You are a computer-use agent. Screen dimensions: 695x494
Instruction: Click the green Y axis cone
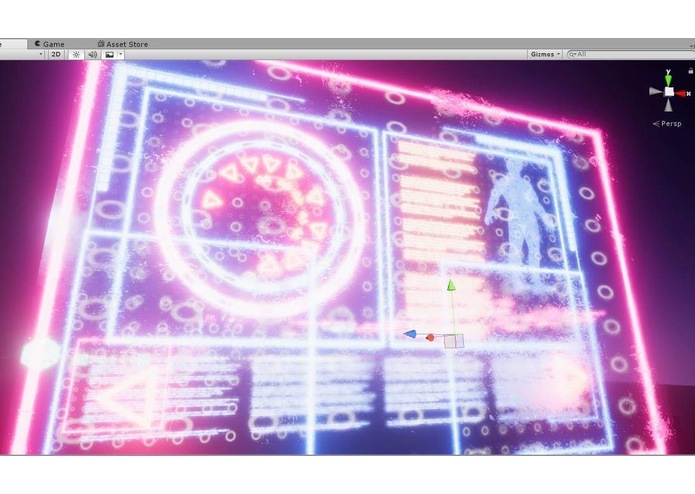668,79
